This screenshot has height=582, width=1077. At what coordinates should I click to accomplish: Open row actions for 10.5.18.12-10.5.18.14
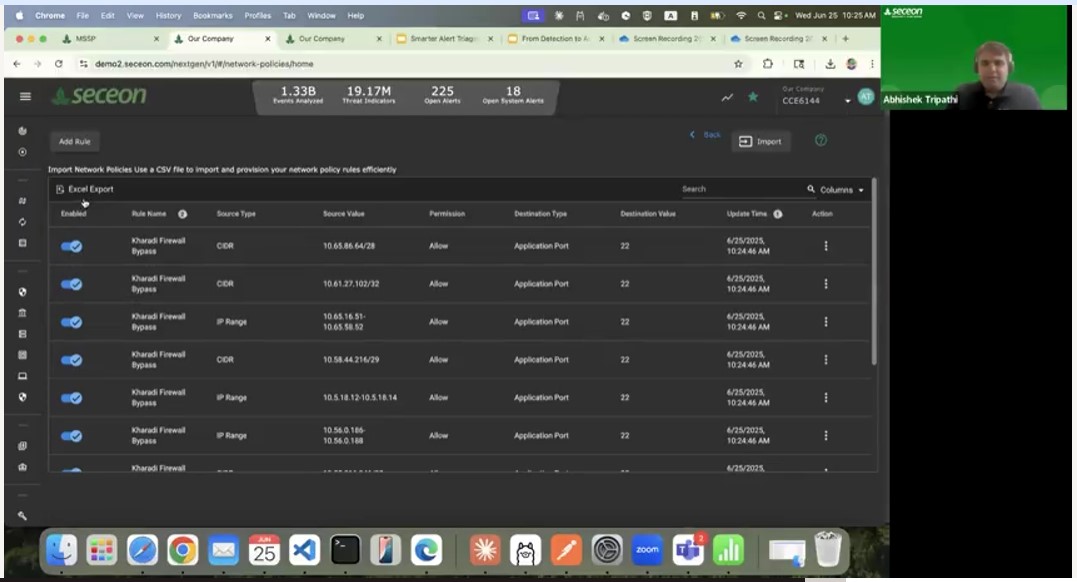[x=826, y=397]
